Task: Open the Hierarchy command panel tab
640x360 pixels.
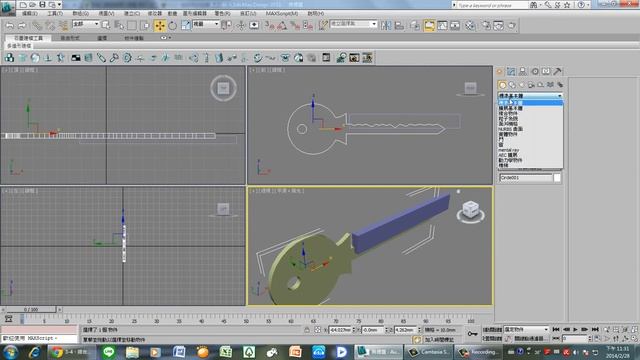Action: 523,71
